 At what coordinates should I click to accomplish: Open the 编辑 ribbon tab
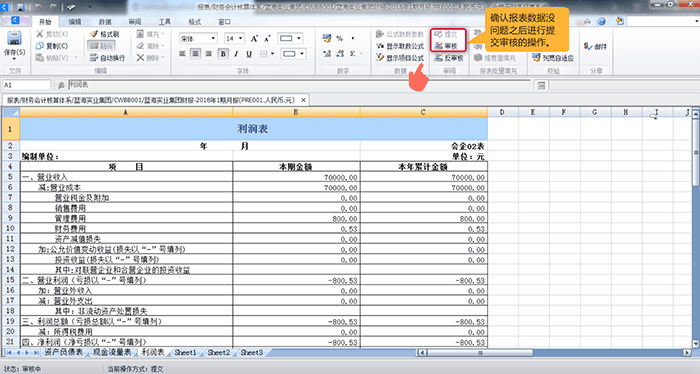point(75,21)
